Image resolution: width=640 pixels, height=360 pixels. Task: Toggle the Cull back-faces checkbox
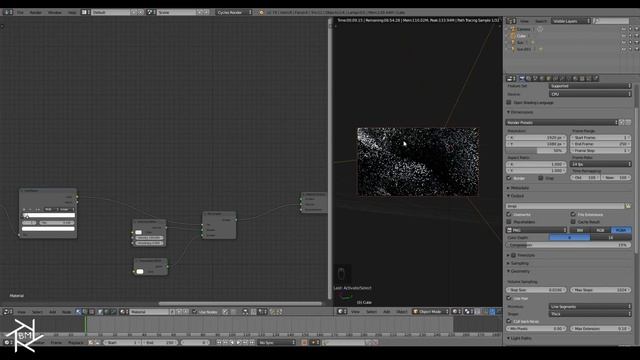509,322
